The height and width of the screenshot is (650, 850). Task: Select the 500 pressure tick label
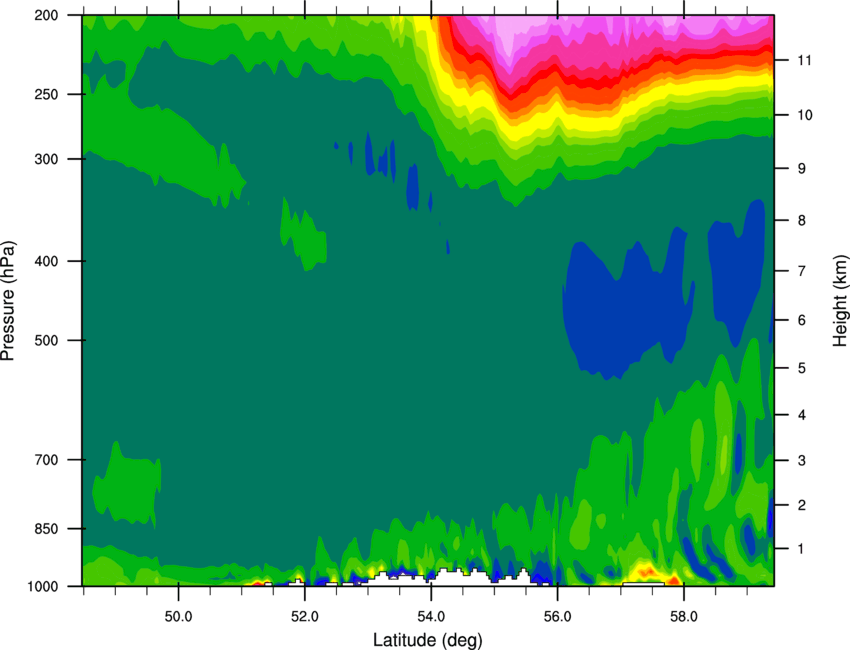click(46, 340)
